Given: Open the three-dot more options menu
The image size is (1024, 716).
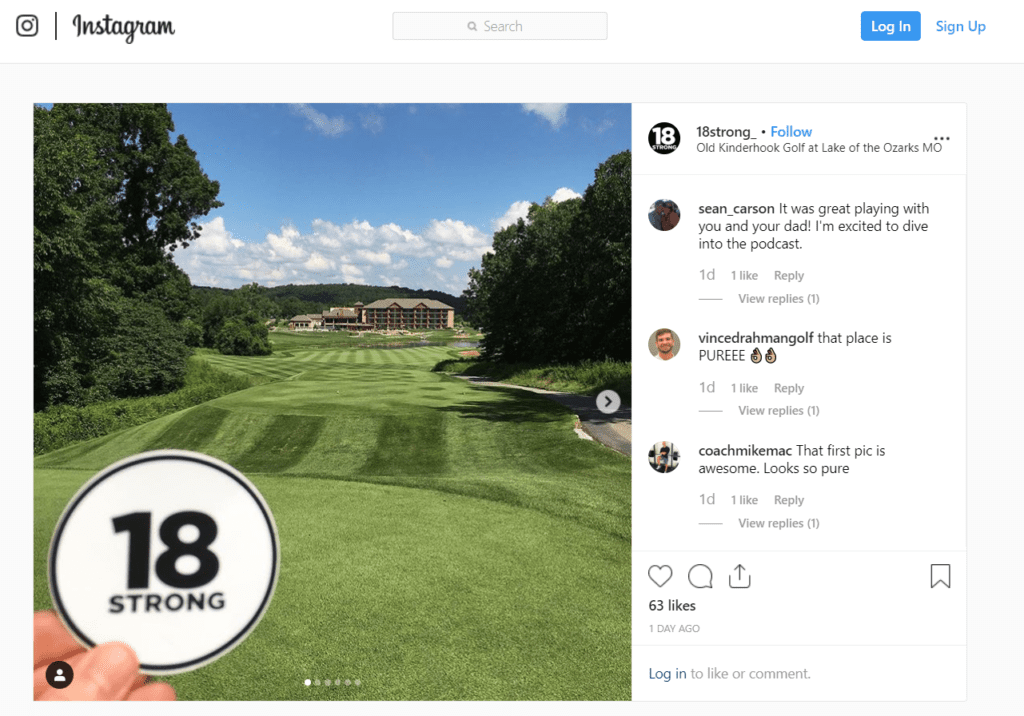Looking at the screenshot, I should pos(941,138).
